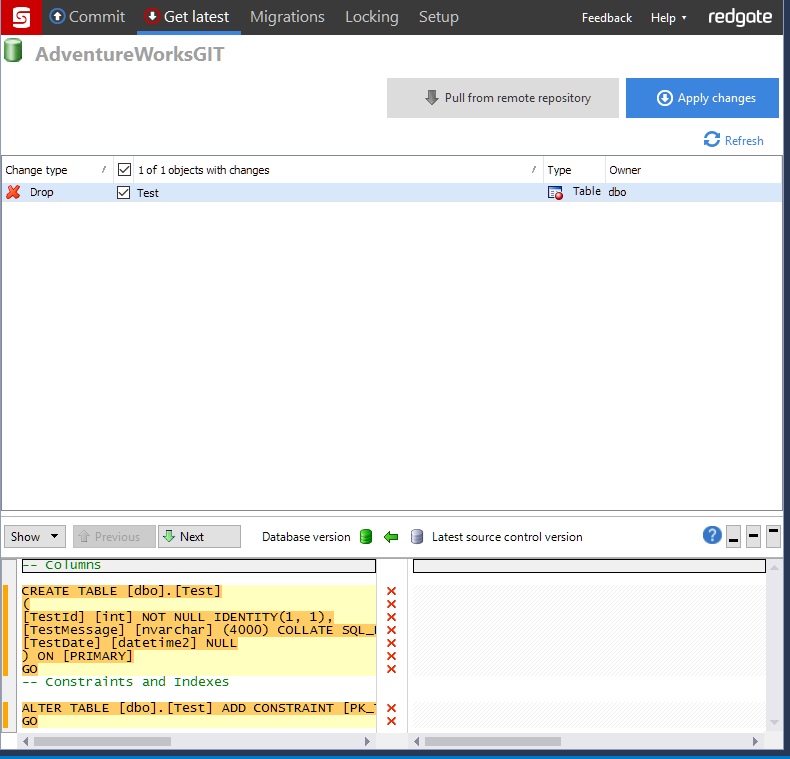The width and height of the screenshot is (790, 759).
Task: Click the green Database version icon
Action: [366, 537]
